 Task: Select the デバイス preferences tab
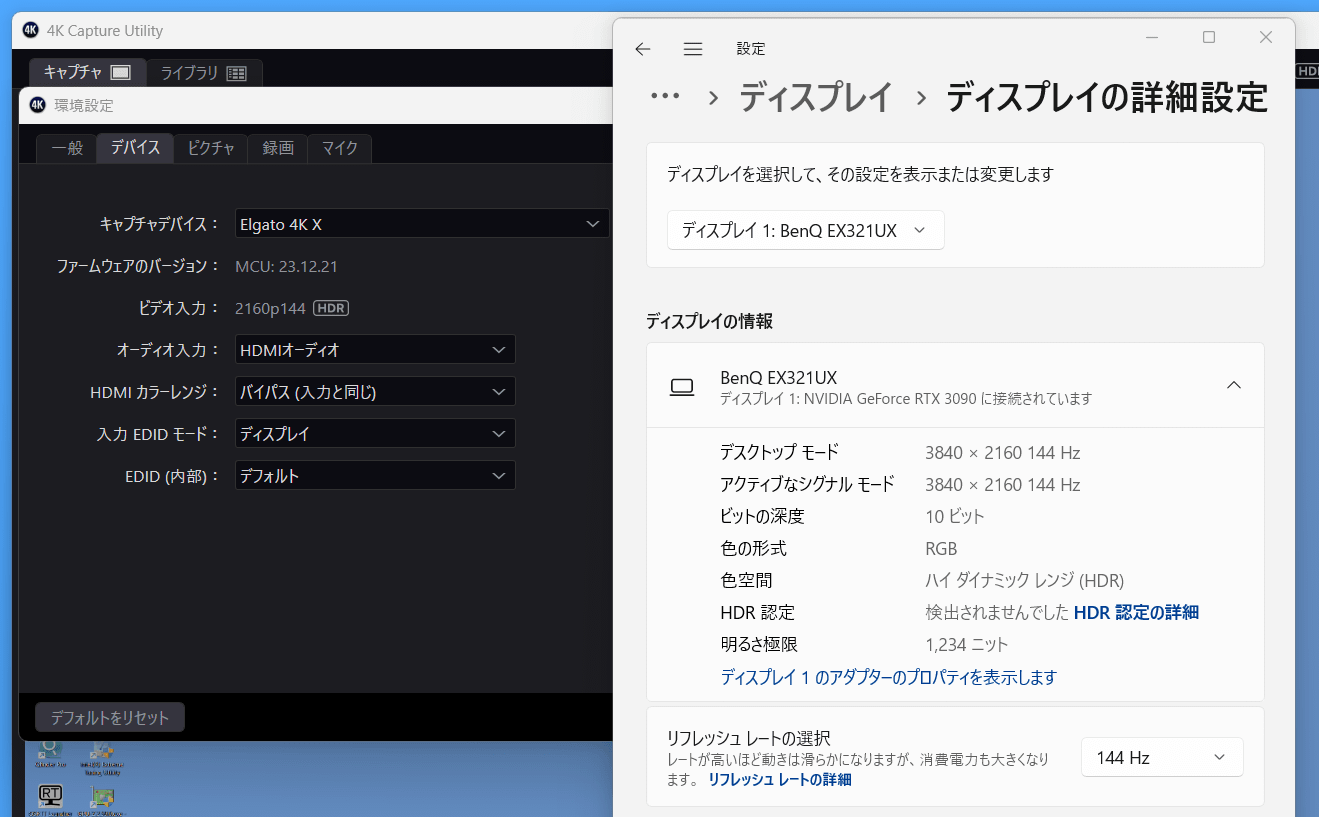click(x=135, y=148)
